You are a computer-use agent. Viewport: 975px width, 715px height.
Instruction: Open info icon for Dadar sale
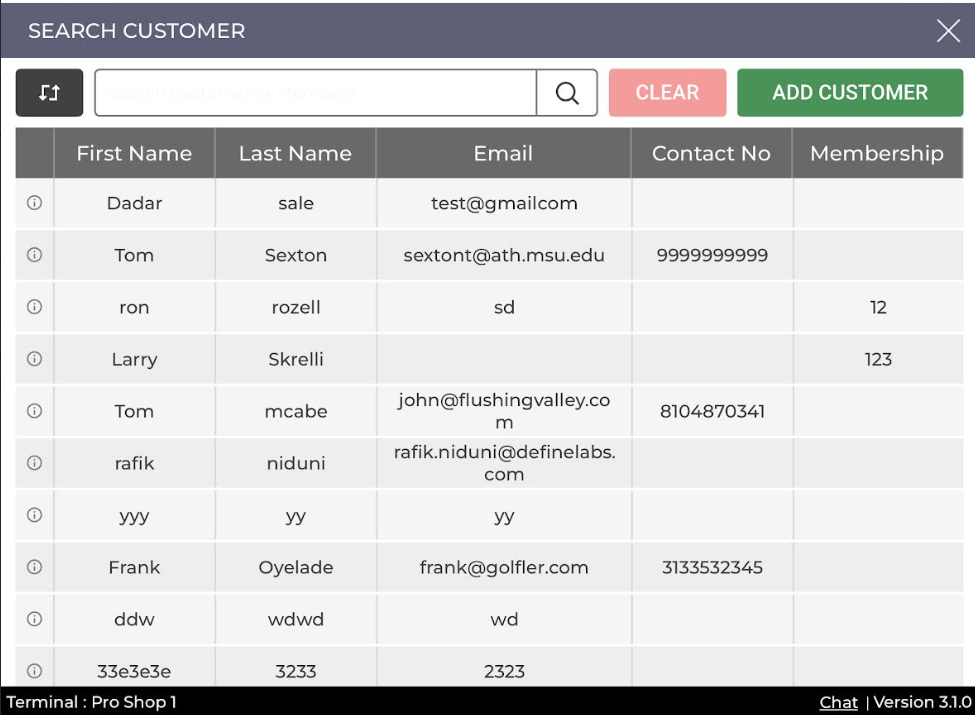click(34, 203)
